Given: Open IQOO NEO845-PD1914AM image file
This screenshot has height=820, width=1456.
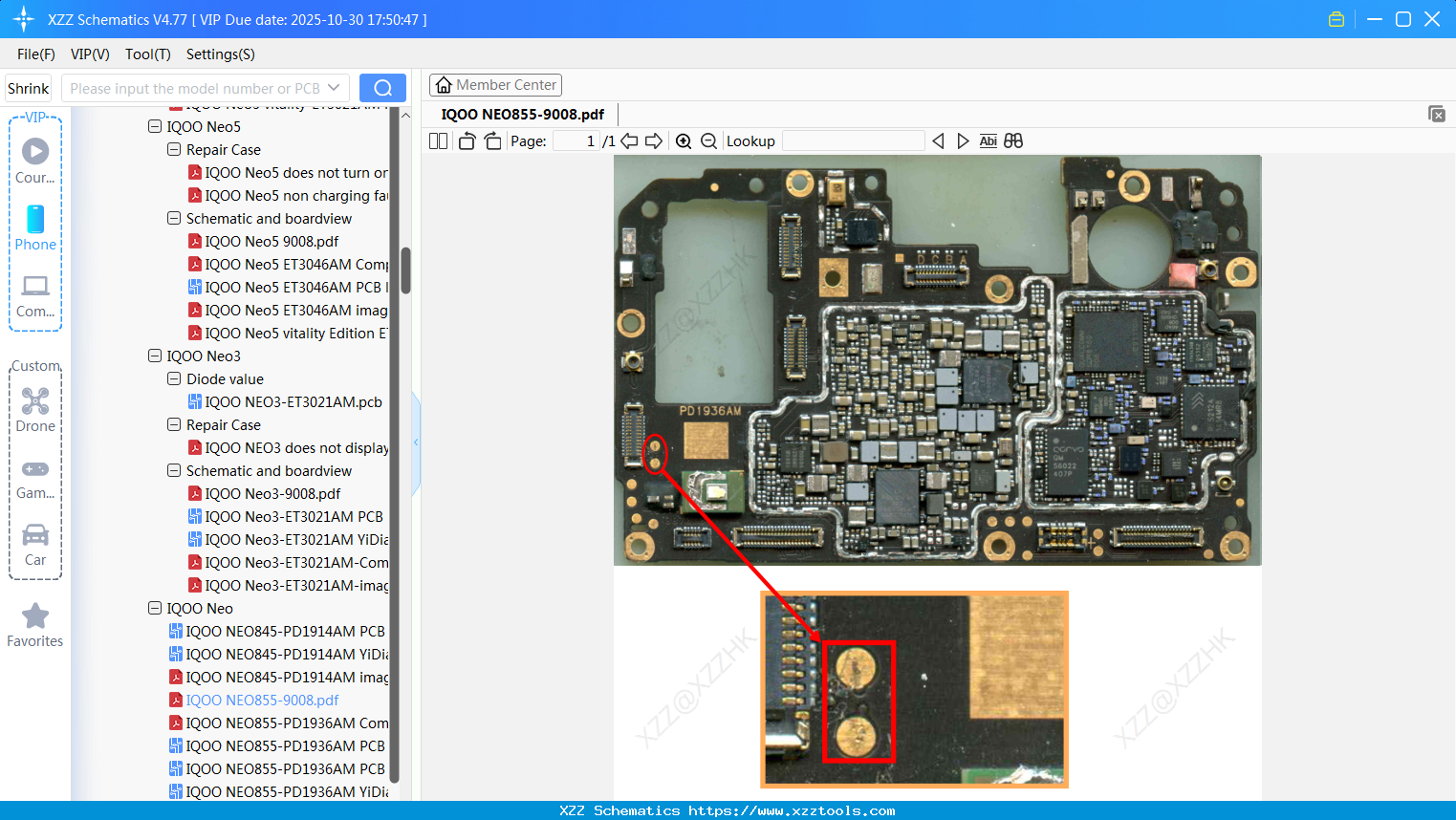Looking at the screenshot, I should pos(278,677).
